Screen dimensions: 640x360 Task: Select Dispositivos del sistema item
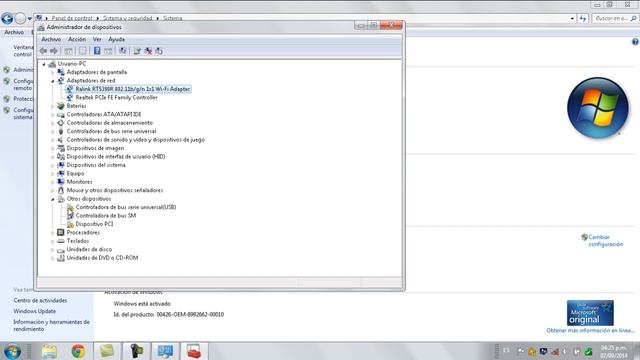(x=96, y=165)
